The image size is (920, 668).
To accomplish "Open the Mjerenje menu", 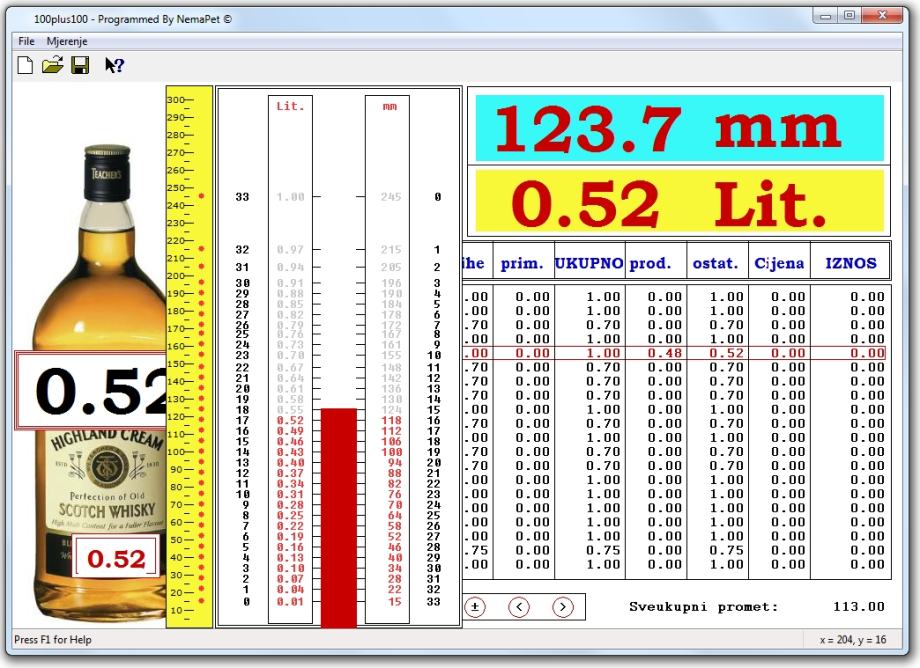I will tap(66, 42).
